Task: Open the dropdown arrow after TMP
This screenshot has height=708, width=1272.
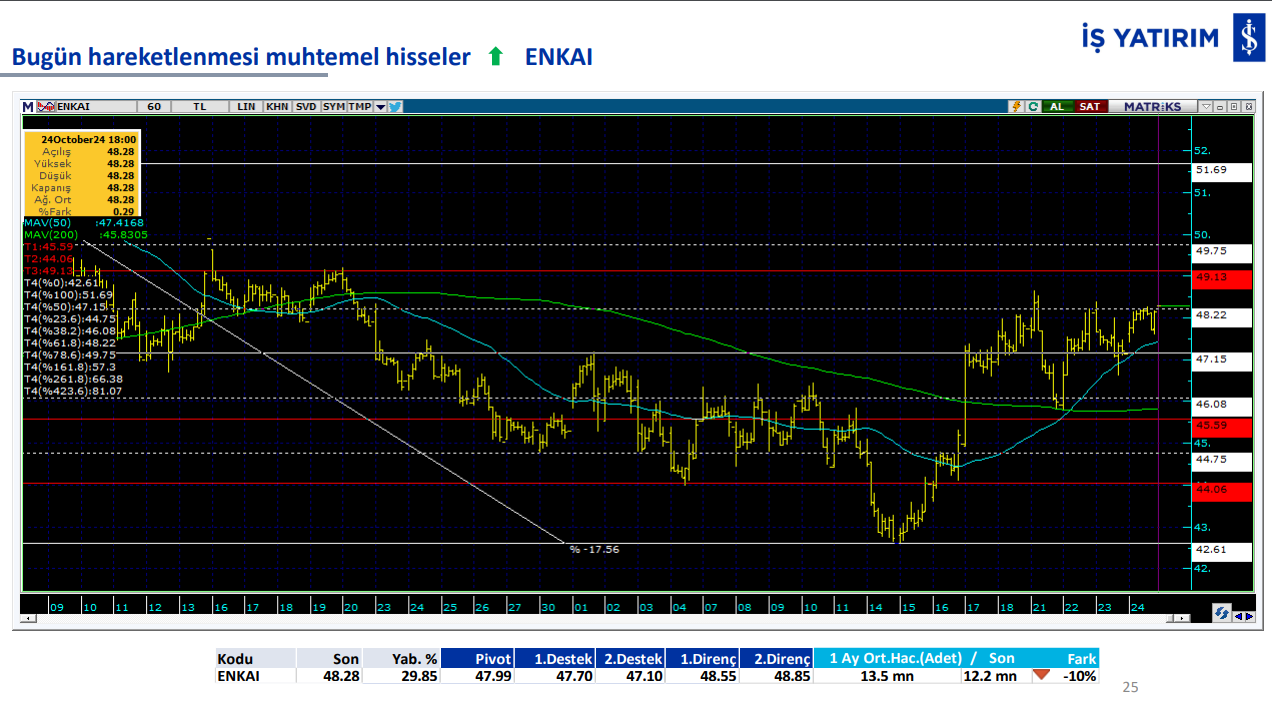Action: pyautogui.click(x=380, y=106)
